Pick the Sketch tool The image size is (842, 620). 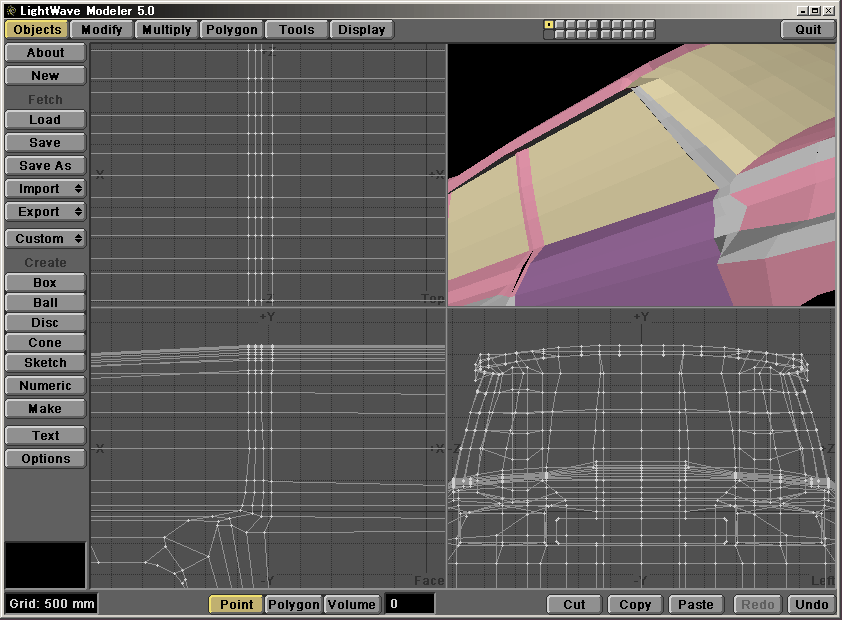click(x=45, y=363)
